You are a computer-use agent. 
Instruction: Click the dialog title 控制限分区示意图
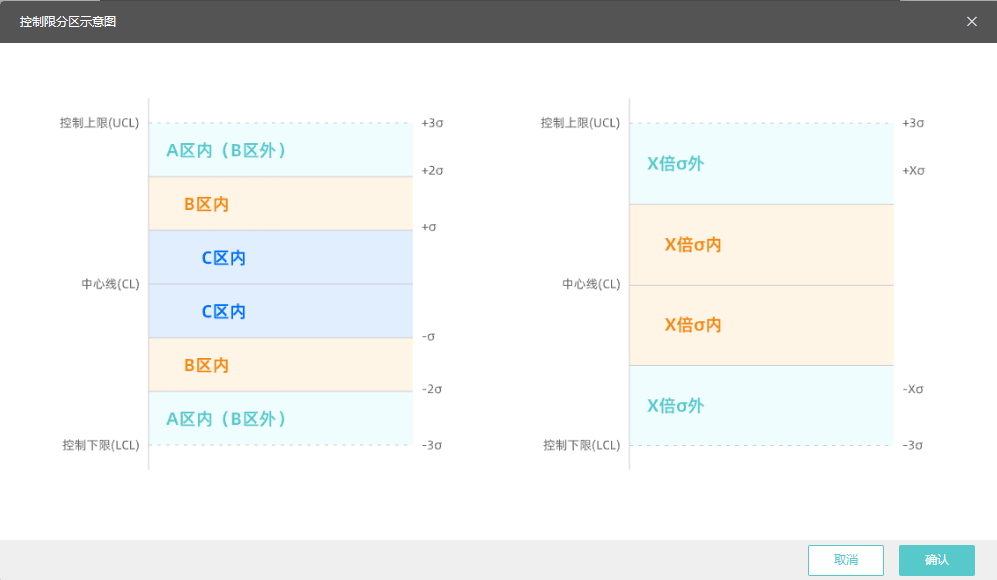point(67,22)
